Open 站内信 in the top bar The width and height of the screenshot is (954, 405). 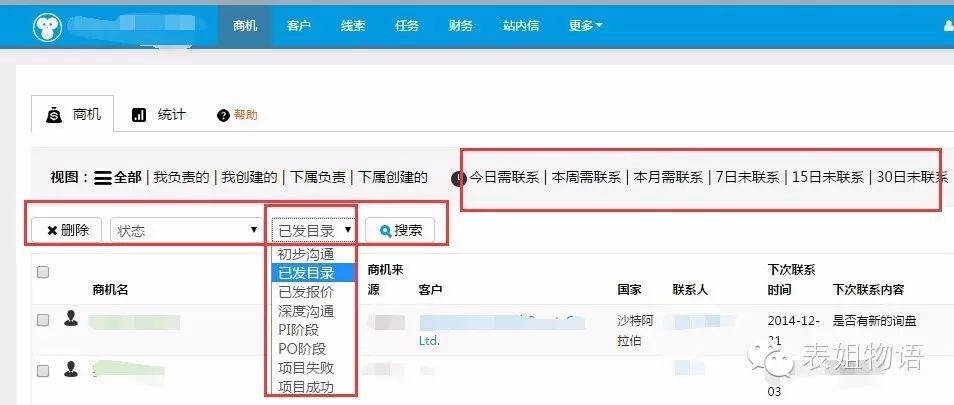[x=521, y=26]
